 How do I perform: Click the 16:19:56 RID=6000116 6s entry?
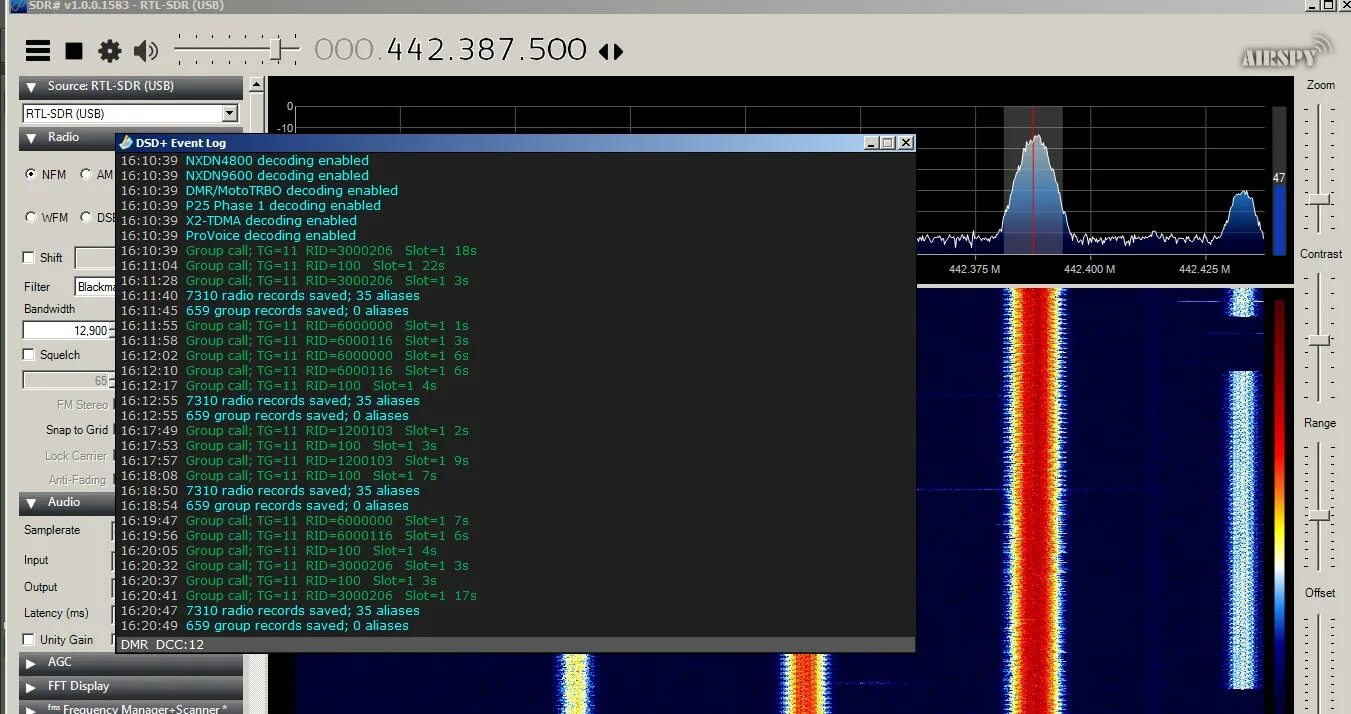pyautogui.click(x=294, y=535)
